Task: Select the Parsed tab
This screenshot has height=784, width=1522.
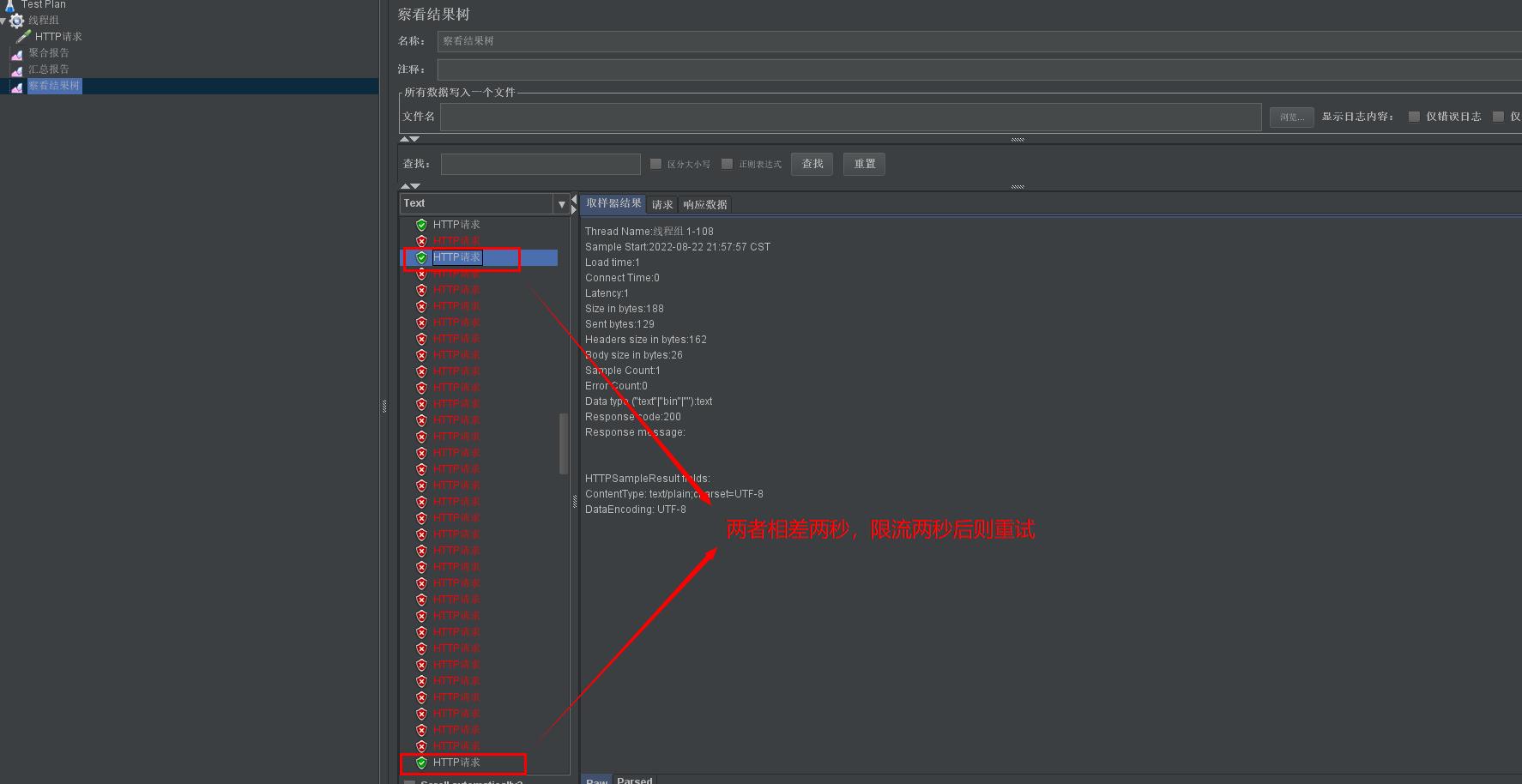Action: 635,781
